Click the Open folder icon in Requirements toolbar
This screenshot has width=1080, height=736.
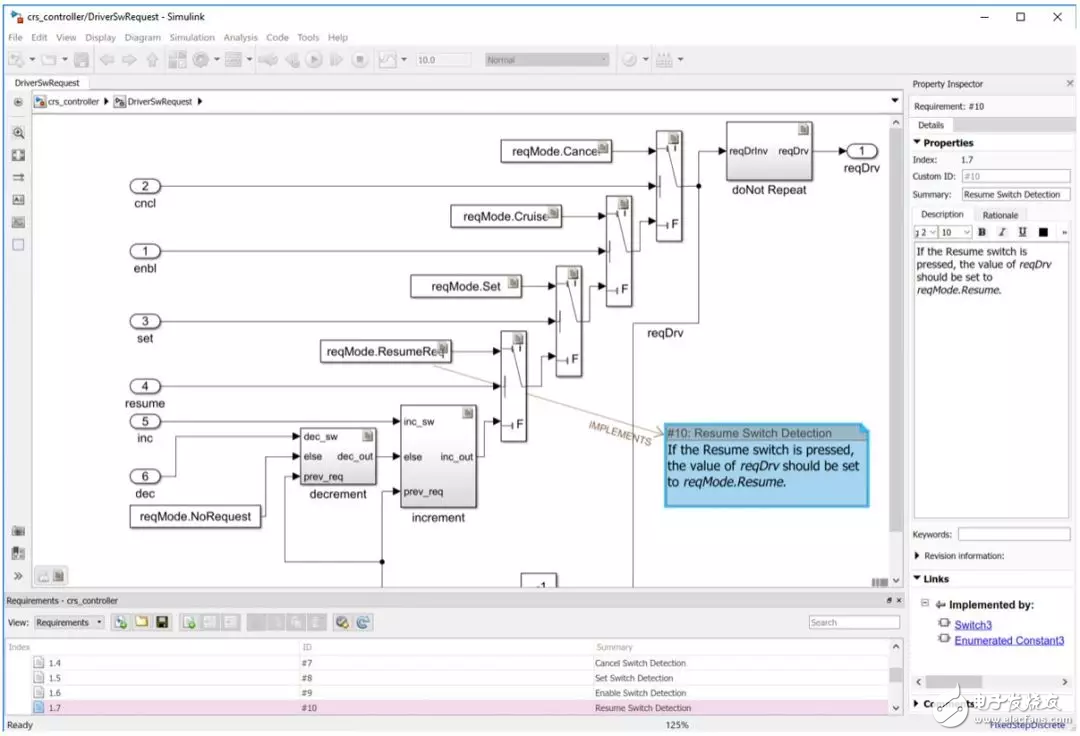point(141,623)
